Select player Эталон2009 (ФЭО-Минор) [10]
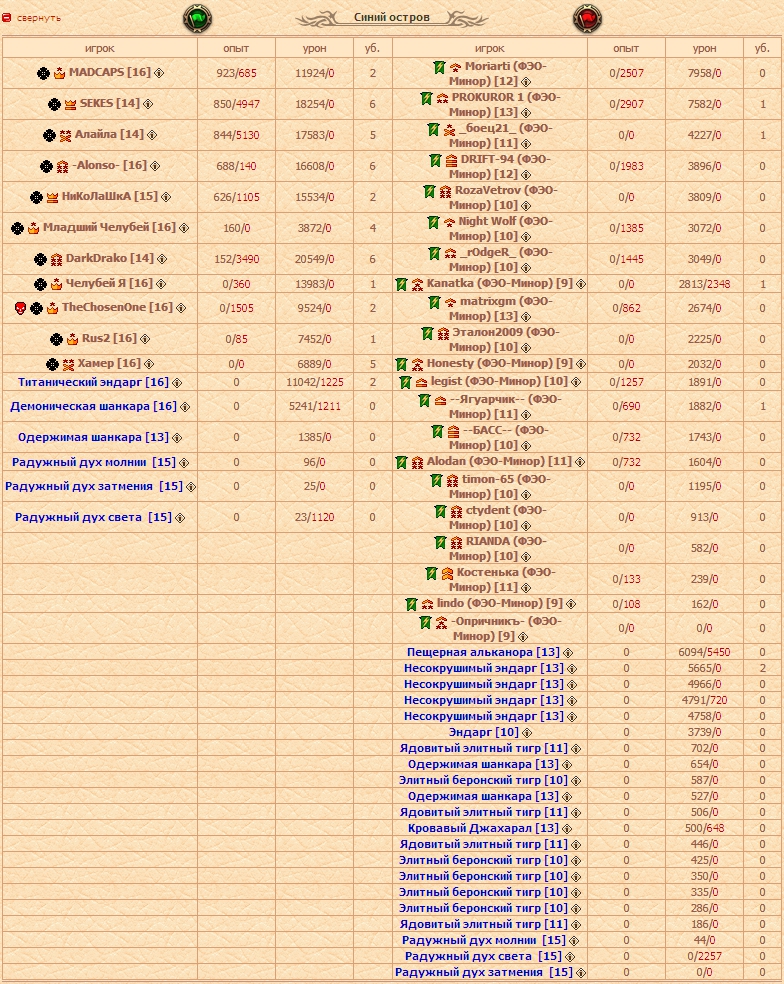This screenshot has height=984, width=784. [x=503, y=339]
